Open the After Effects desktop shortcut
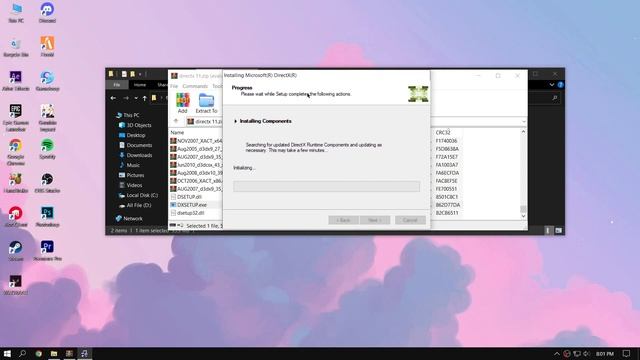The height and width of the screenshot is (360, 640). click(x=16, y=80)
